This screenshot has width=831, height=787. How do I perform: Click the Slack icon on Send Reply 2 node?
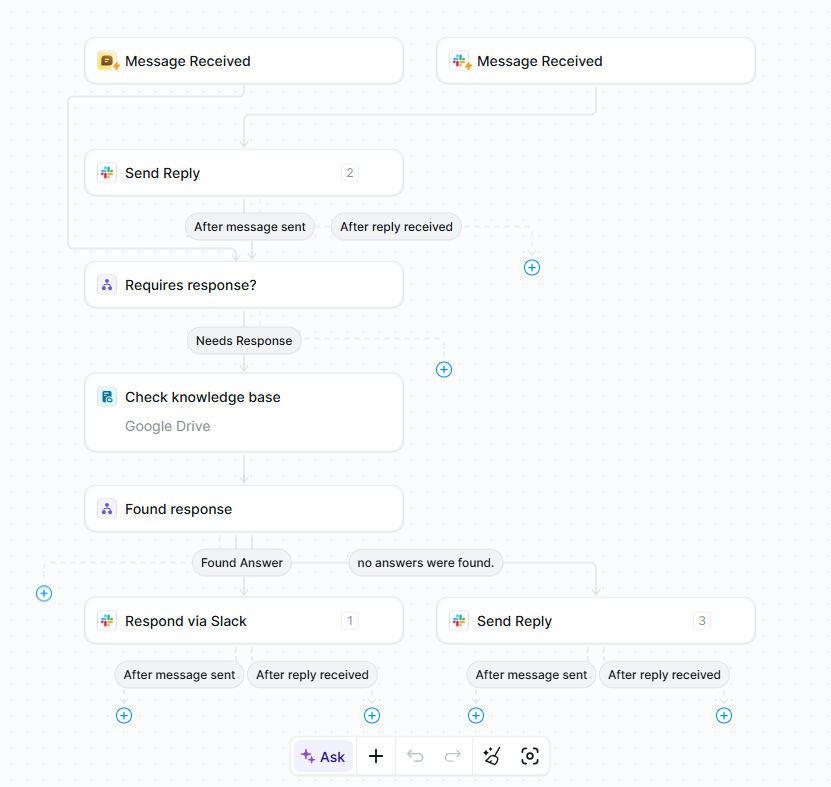[107, 173]
